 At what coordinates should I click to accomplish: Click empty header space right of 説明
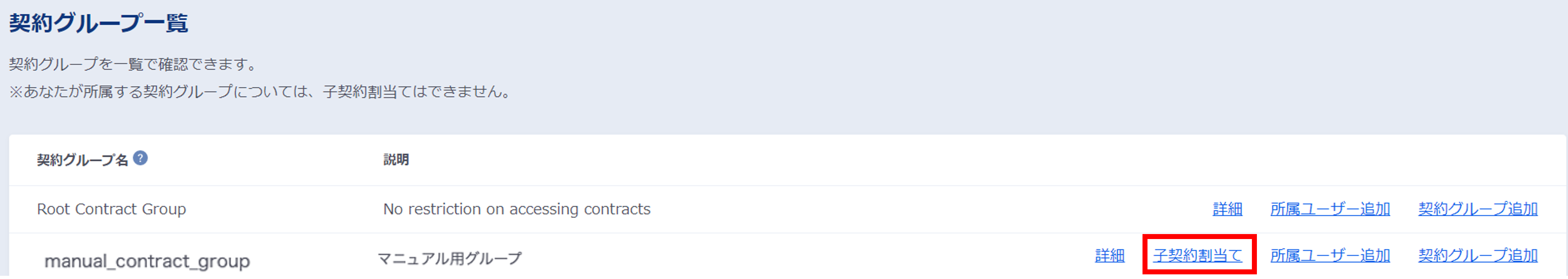tap(852, 159)
